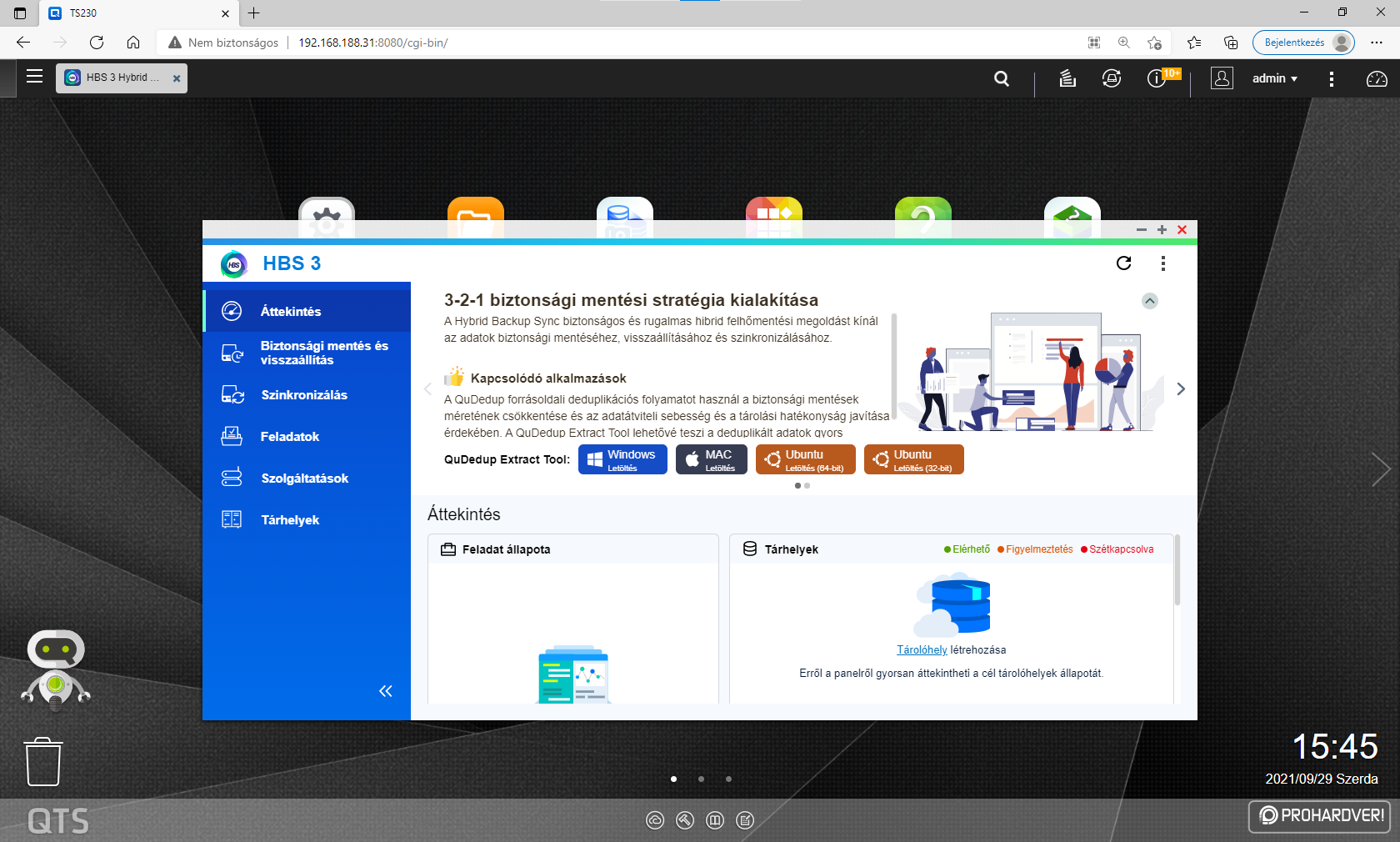The image size is (1400, 842).
Task: Click the myQNAPcloud icon in bottom dock
Action: click(x=655, y=820)
